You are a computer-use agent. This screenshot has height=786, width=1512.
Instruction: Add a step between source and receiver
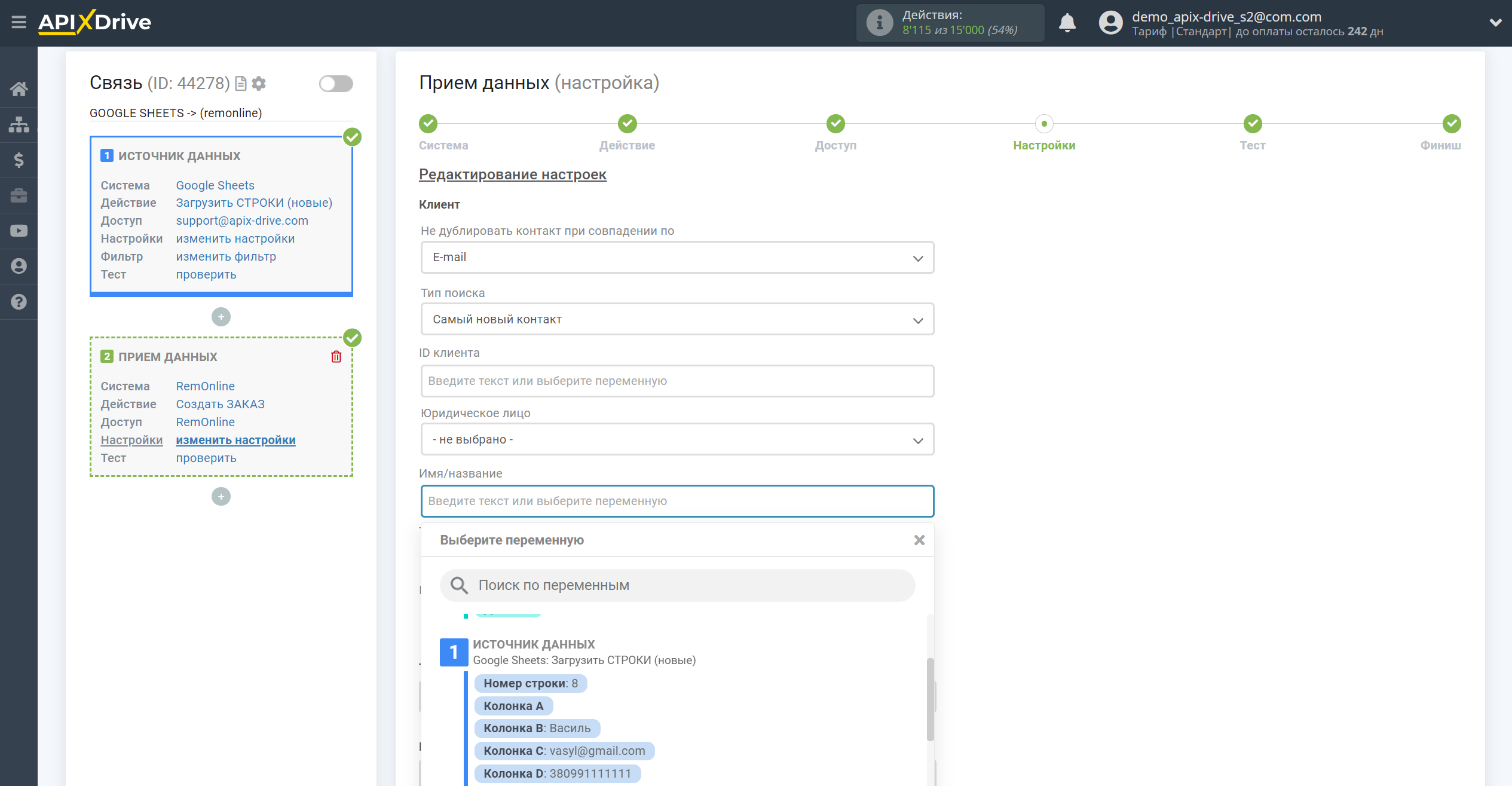(221, 317)
